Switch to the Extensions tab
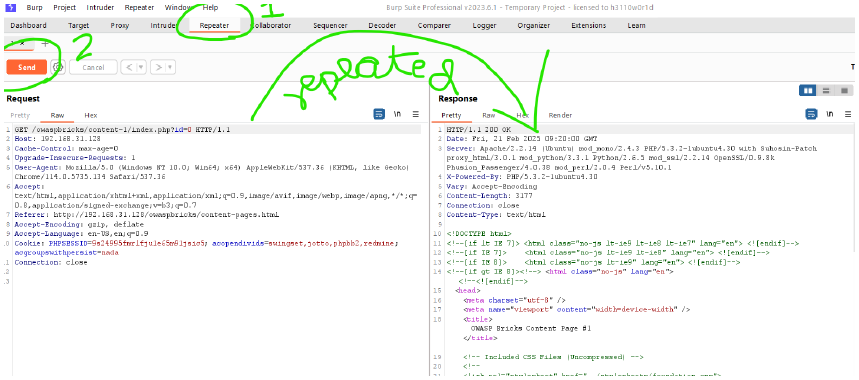859x380 pixels. tap(588, 26)
